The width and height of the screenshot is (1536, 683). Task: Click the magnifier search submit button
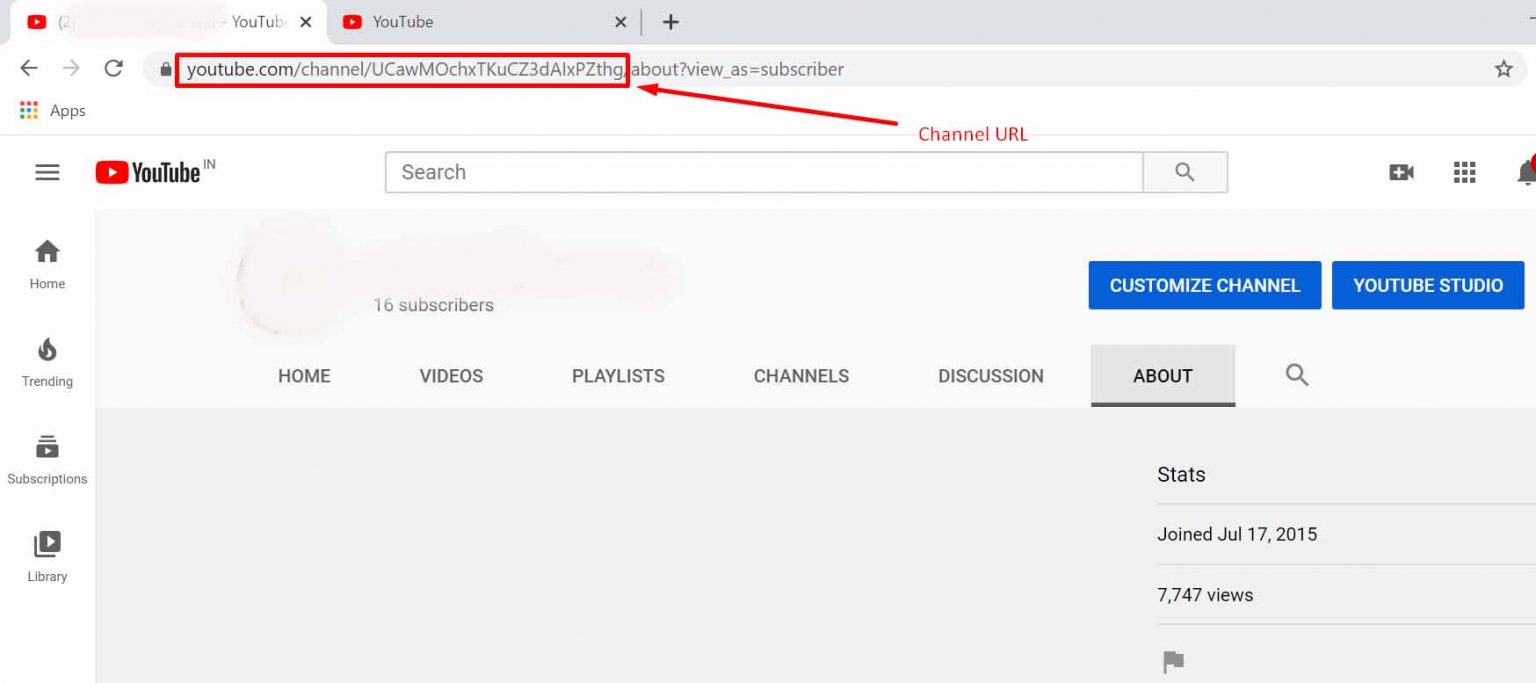1185,172
